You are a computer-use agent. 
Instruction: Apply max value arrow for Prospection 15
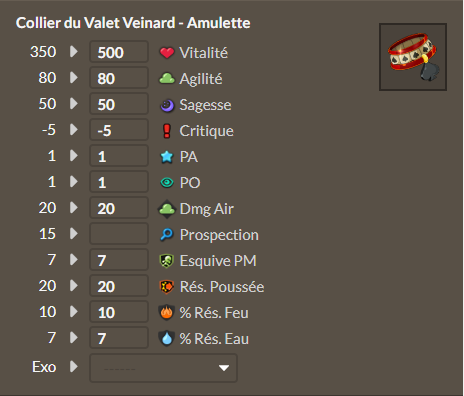(x=74, y=233)
